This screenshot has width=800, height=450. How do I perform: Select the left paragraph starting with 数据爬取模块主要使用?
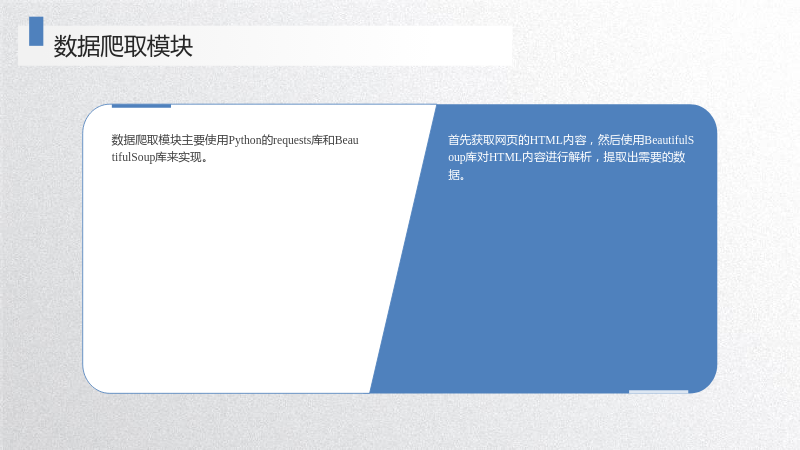click(x=235, y=148)
